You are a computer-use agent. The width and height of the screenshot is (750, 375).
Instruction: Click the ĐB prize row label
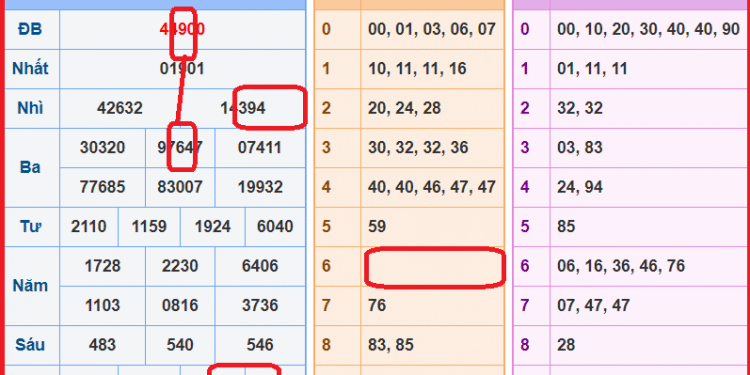pyautogui.click(x=30, y=30)
